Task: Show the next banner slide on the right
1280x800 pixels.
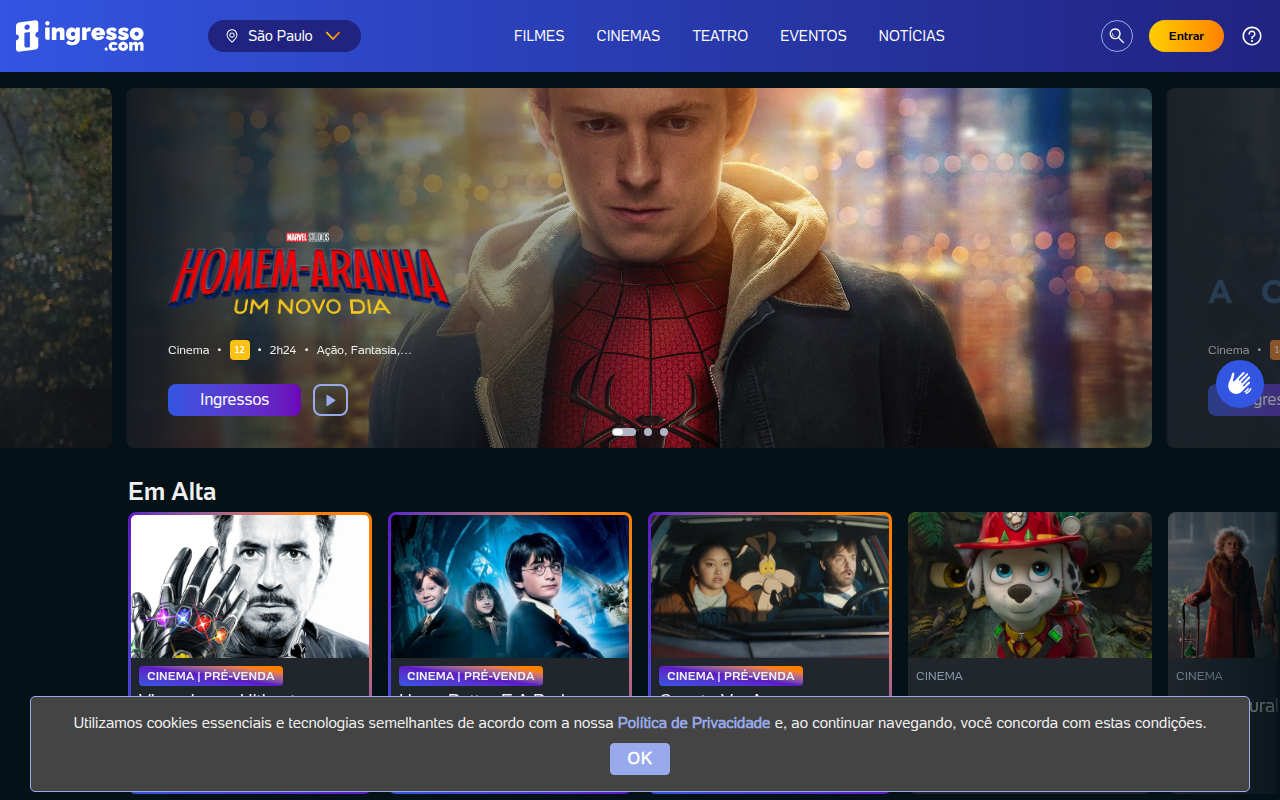Action: tap(1224, 268)
